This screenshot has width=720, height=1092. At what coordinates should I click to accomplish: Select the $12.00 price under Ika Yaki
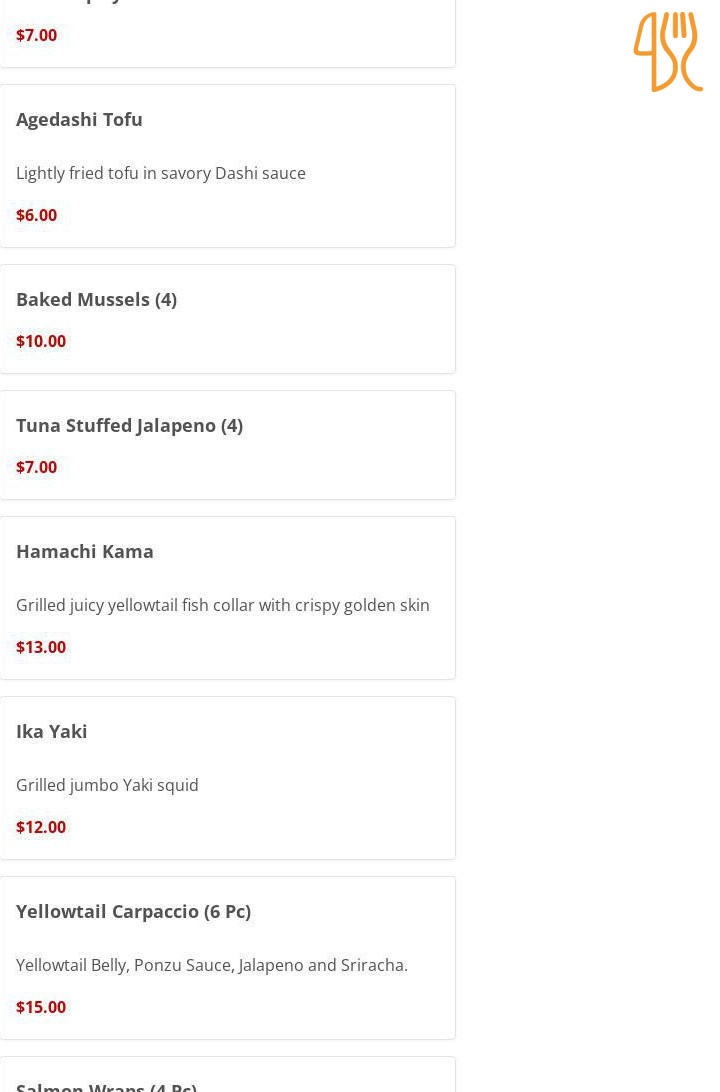pyautogui.click(x=41, y=828)
